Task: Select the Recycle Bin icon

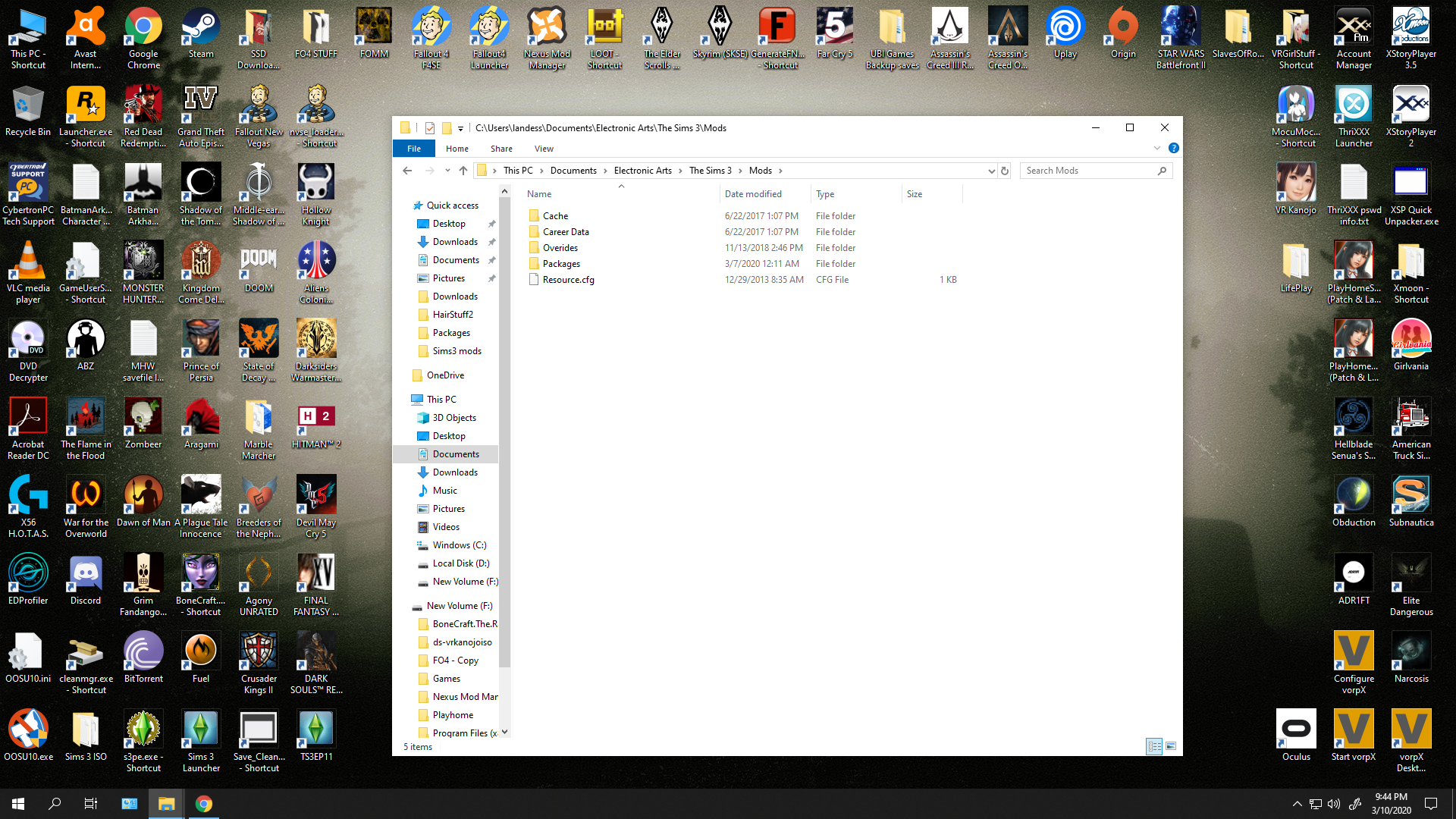Action: coord(28,111)
